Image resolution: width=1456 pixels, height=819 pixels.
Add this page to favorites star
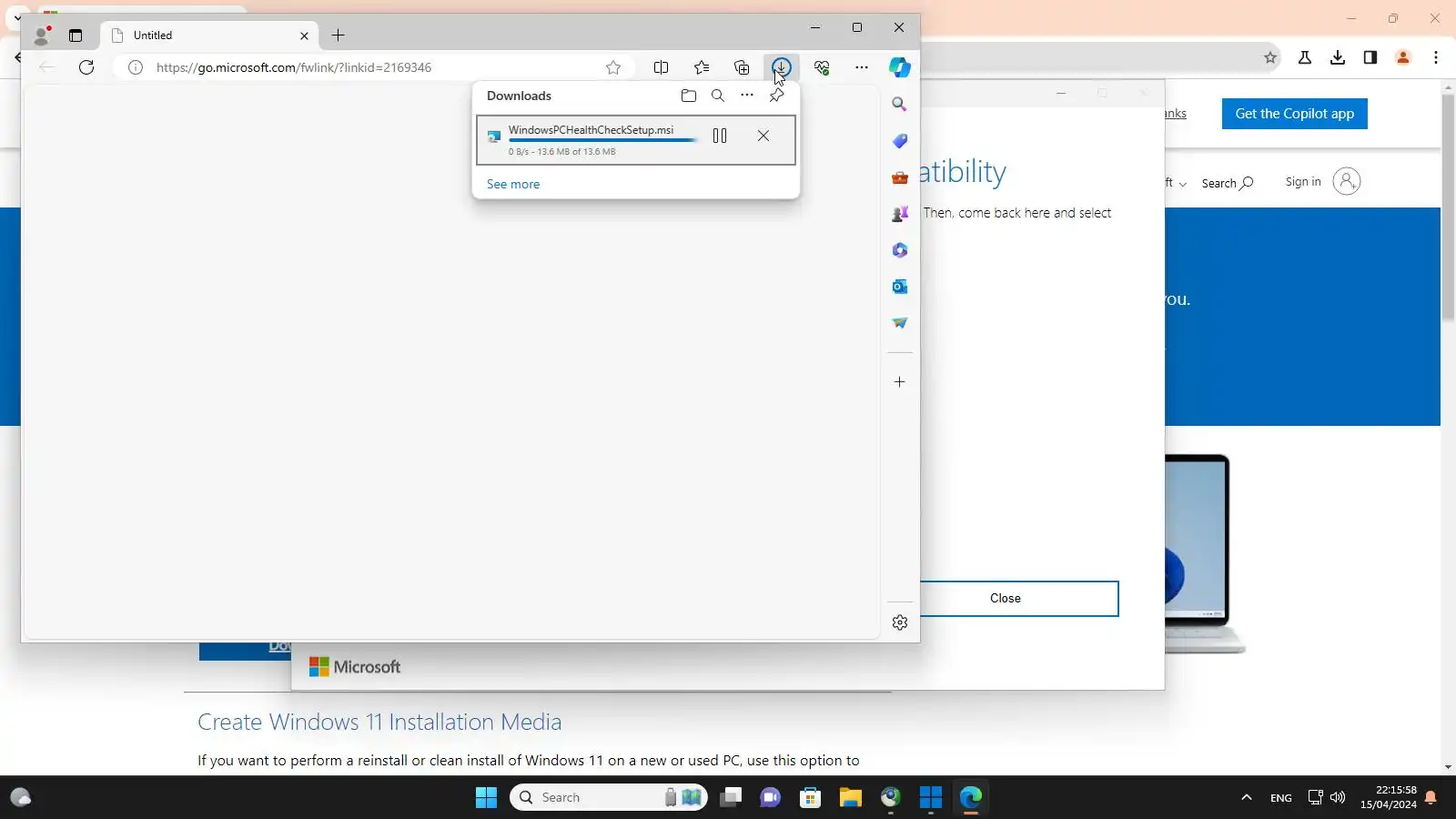[613, 67]
